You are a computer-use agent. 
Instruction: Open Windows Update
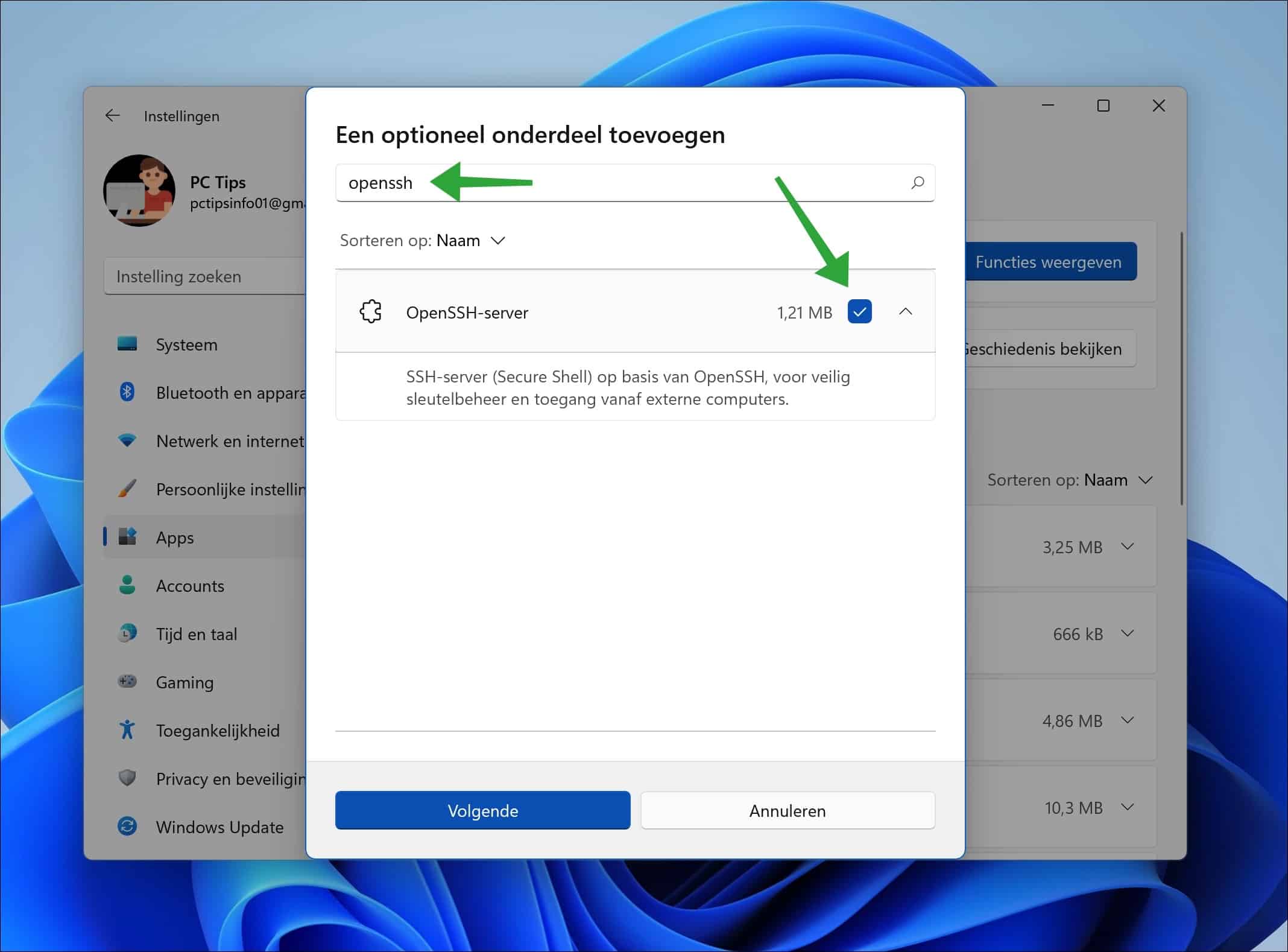coord(219,827)
